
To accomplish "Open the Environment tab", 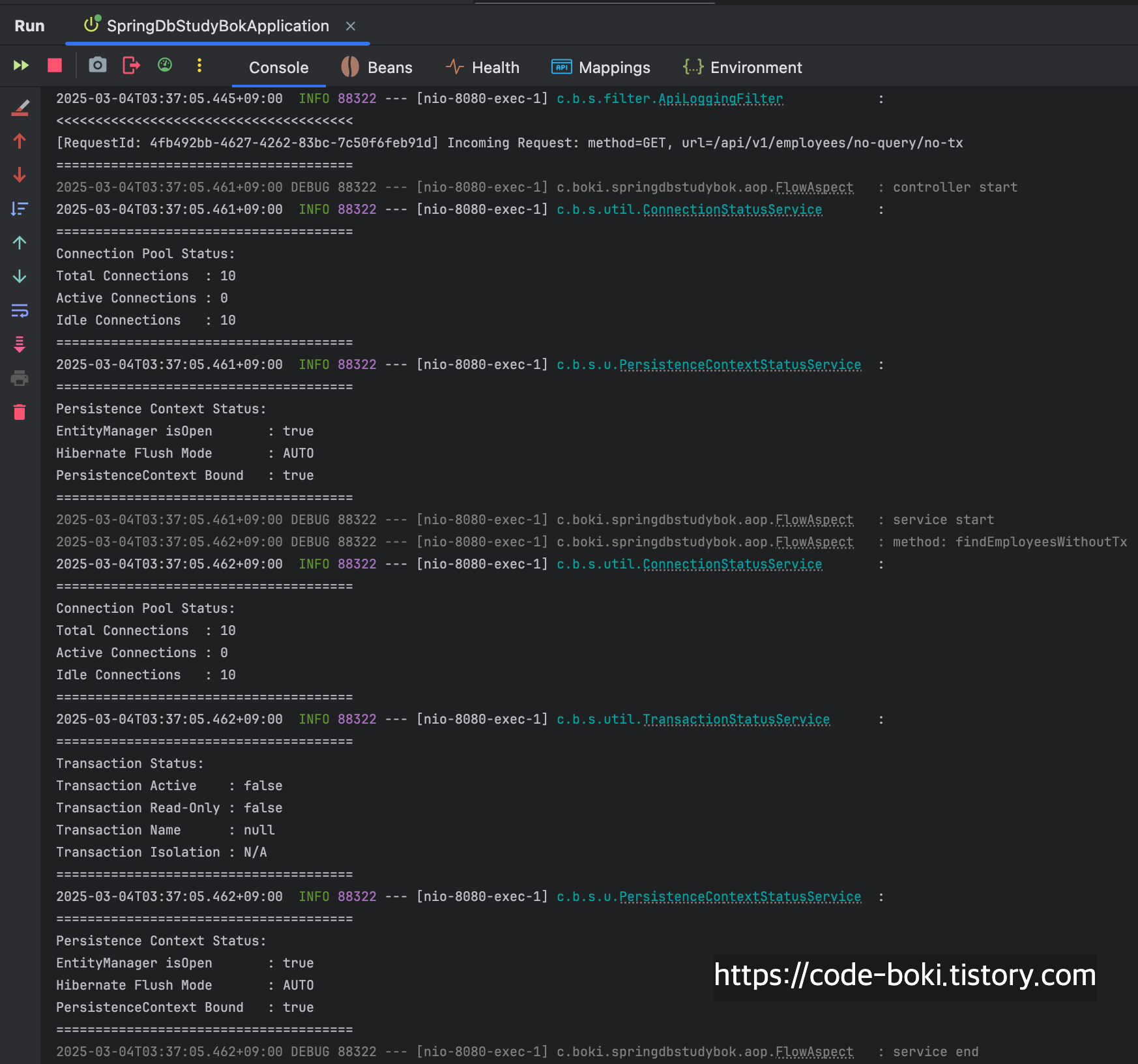I will pos(742,67).
